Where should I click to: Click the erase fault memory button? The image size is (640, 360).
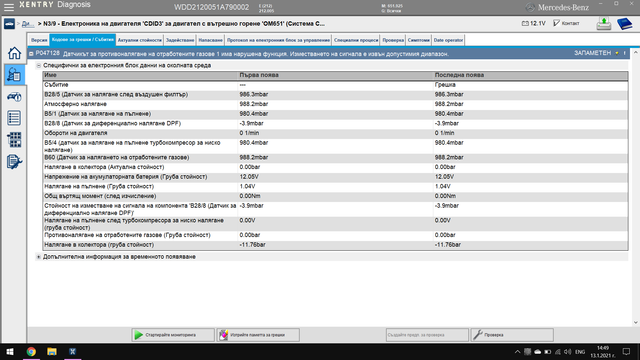point(258,335)
